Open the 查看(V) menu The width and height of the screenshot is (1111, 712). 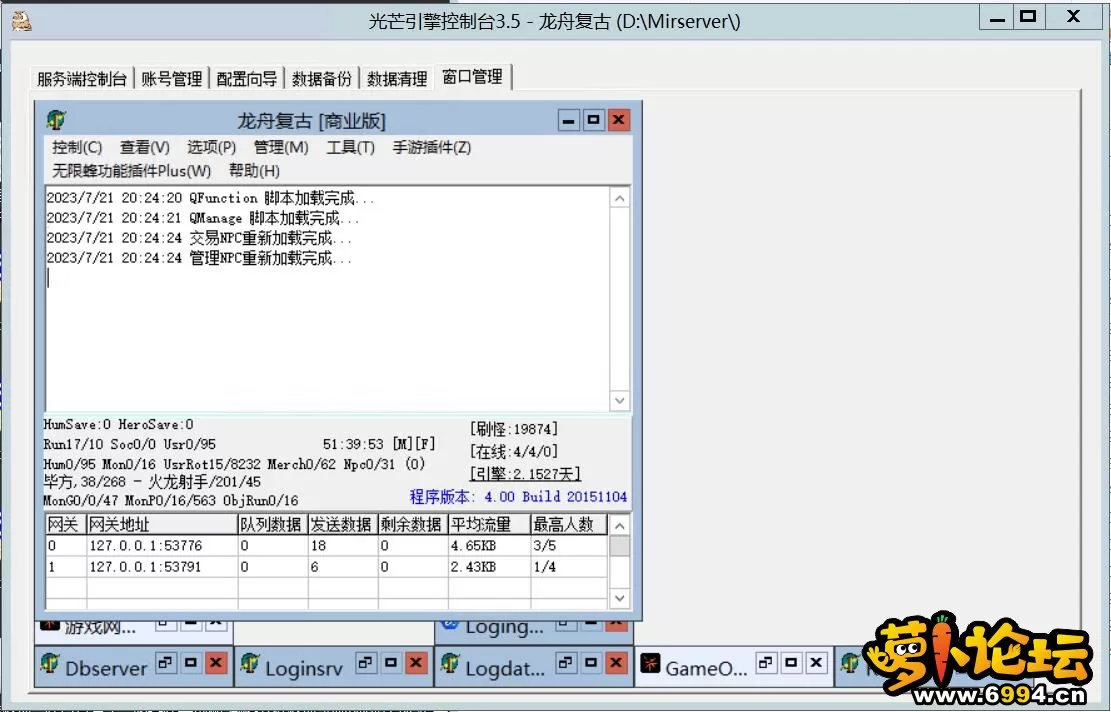click(x=145, y=147)
